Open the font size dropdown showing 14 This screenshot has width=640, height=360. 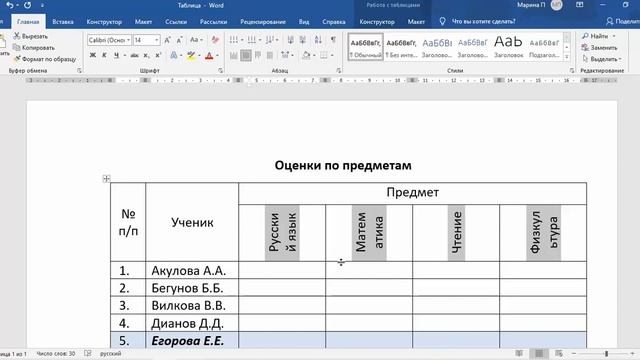click(157, 40)
